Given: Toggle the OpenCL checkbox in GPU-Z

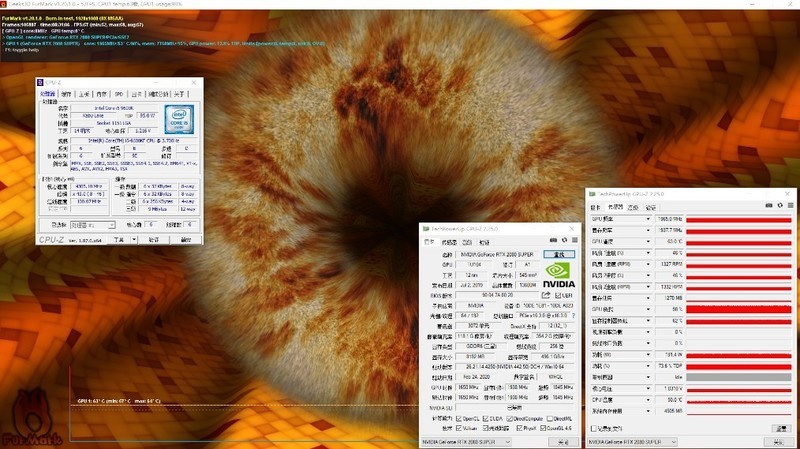Looking at the screenshot, I should pos(459,418).
